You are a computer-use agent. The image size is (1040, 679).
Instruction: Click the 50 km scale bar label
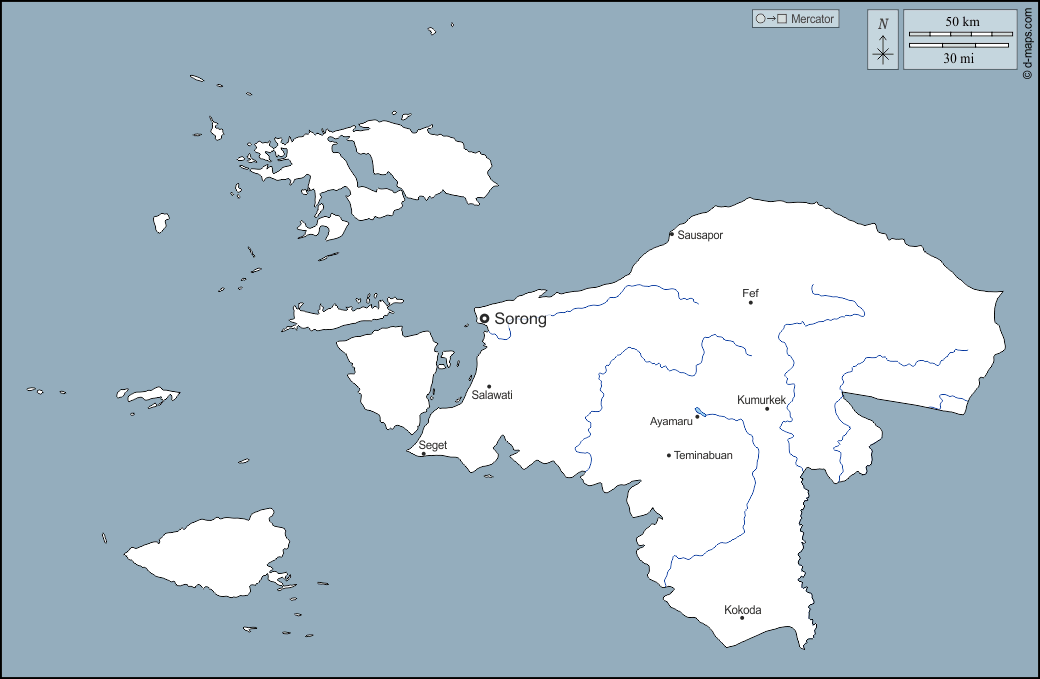point(962,22)
